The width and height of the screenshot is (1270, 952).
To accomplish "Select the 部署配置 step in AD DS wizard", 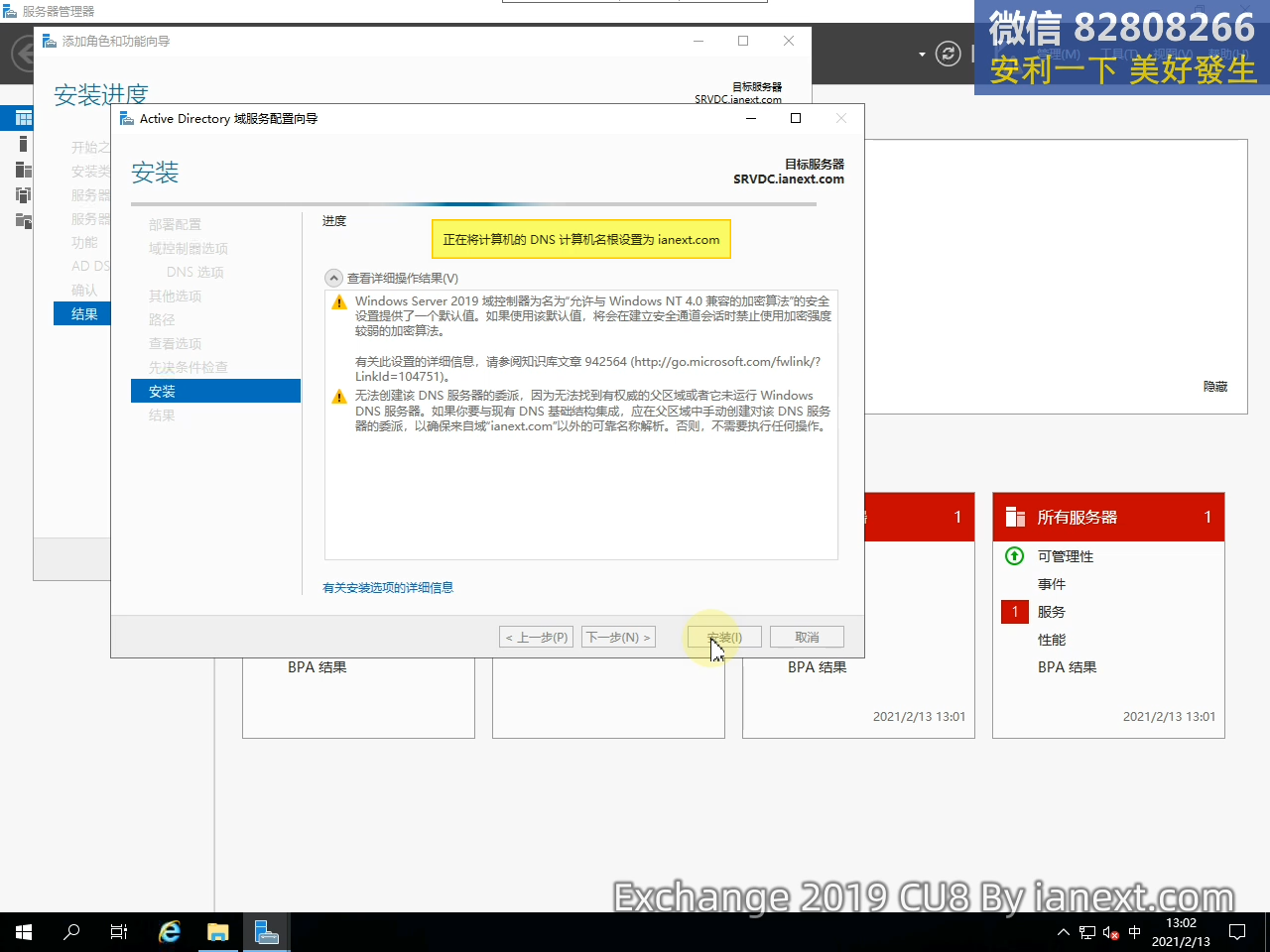I will [x=175, y=224].
